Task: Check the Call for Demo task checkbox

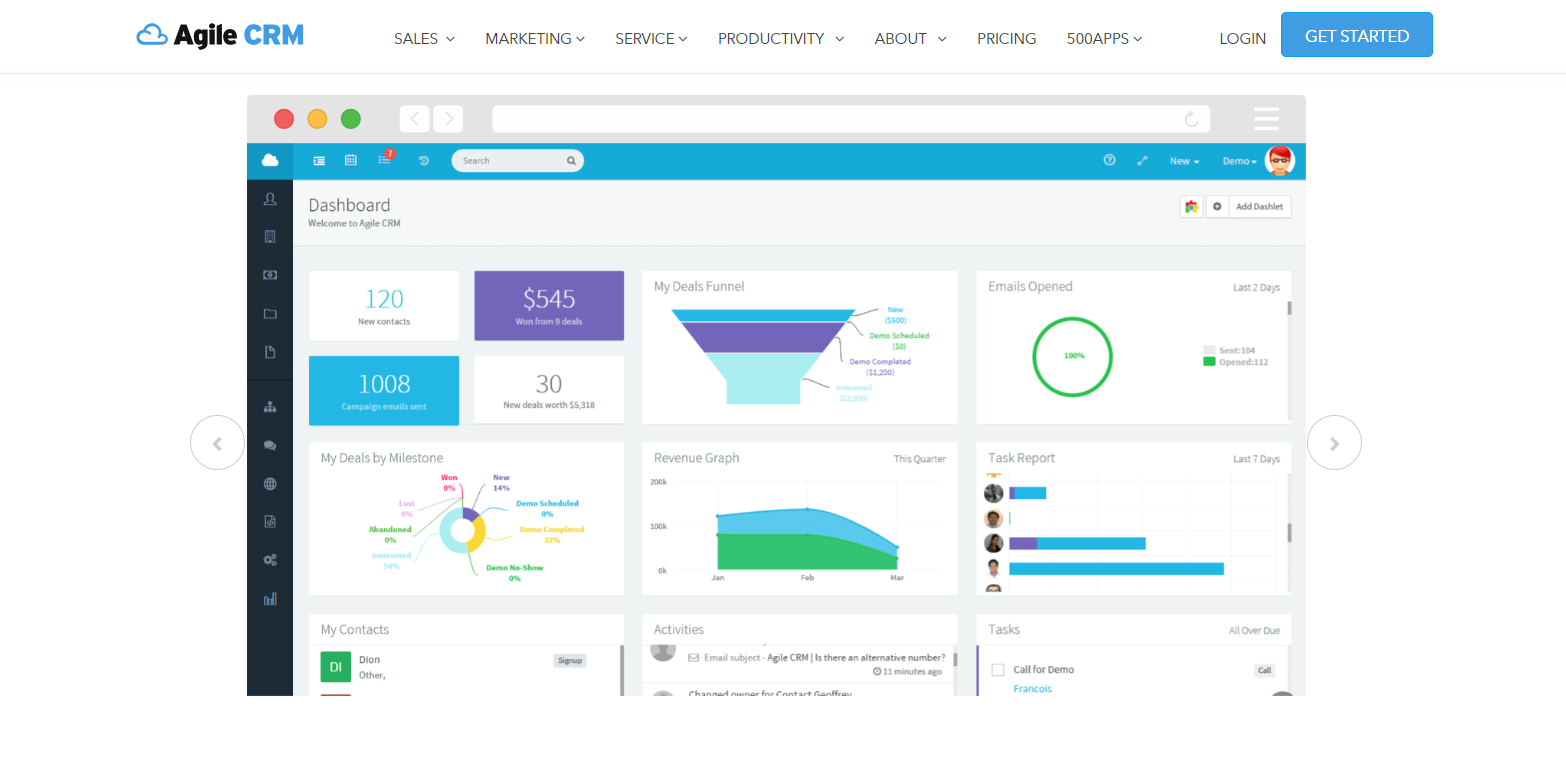Action: 997,670
